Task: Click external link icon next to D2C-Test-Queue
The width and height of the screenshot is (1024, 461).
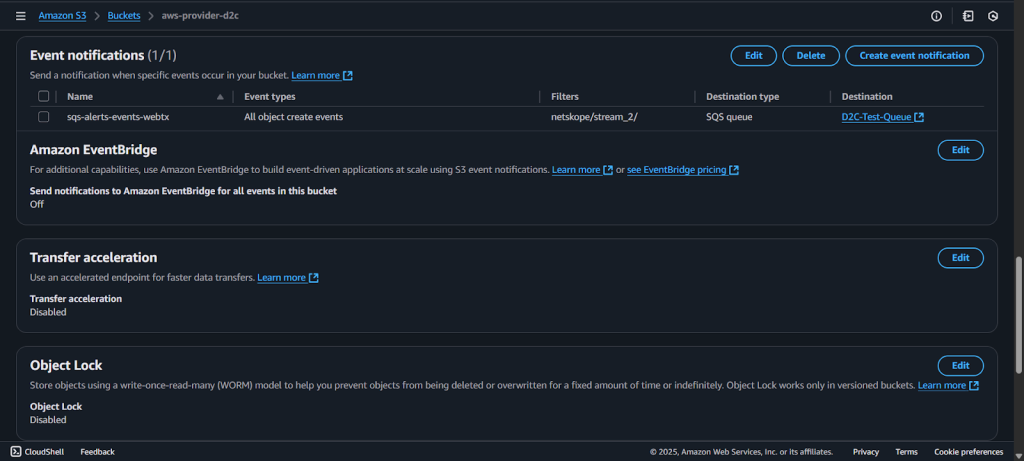Action: point(919,118)
